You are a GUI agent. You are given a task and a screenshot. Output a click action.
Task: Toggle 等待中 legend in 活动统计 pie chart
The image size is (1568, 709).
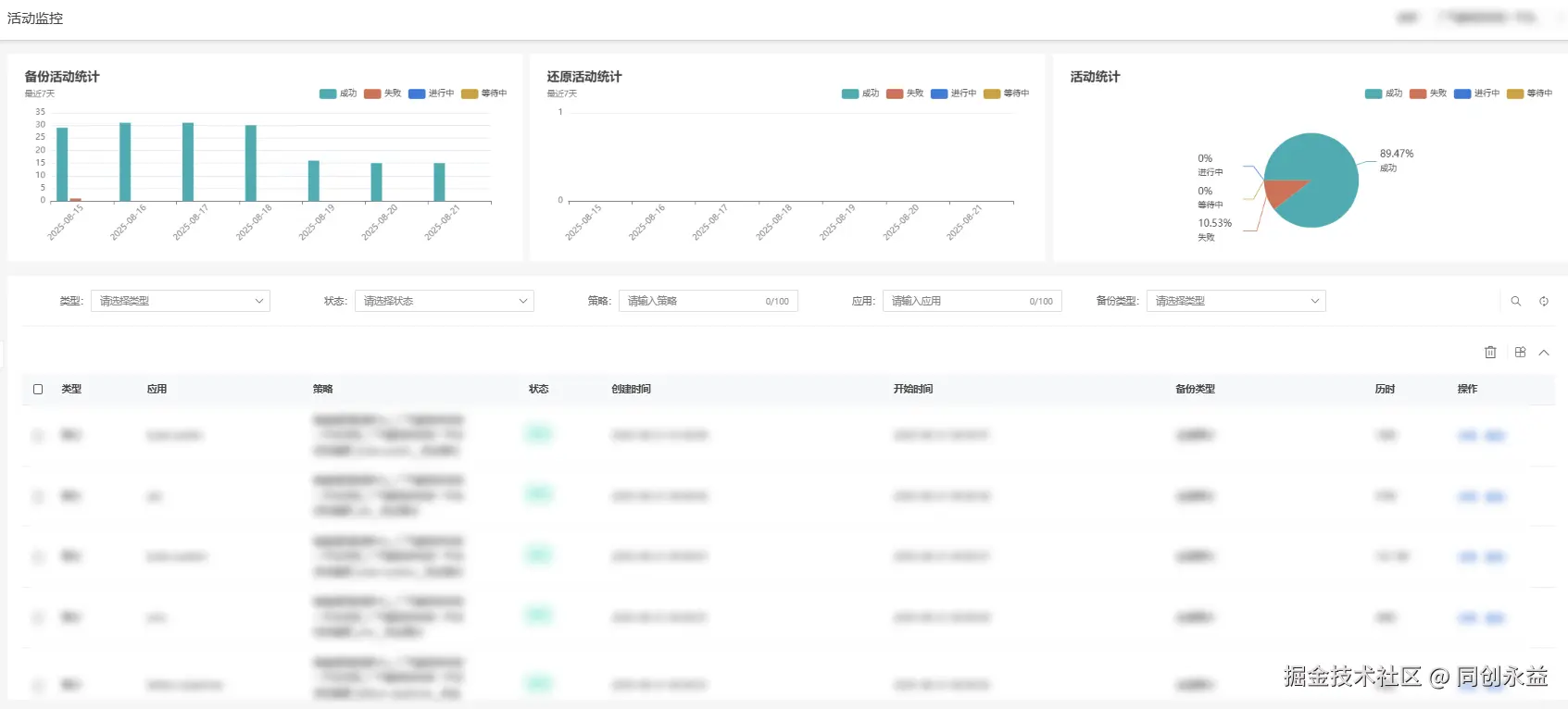[x=1530, y=93]
